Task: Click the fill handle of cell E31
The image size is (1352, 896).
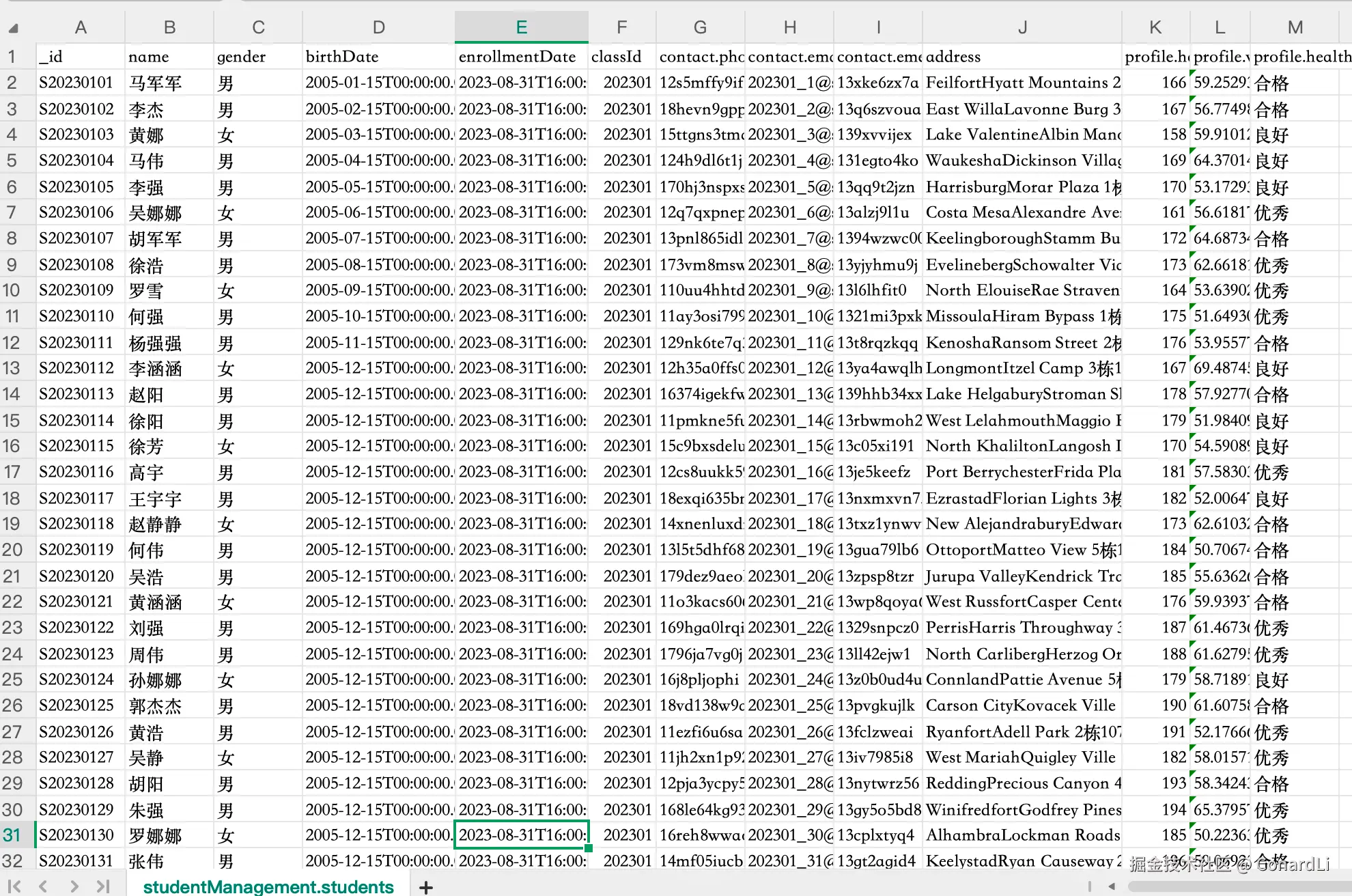Action: 588,848
